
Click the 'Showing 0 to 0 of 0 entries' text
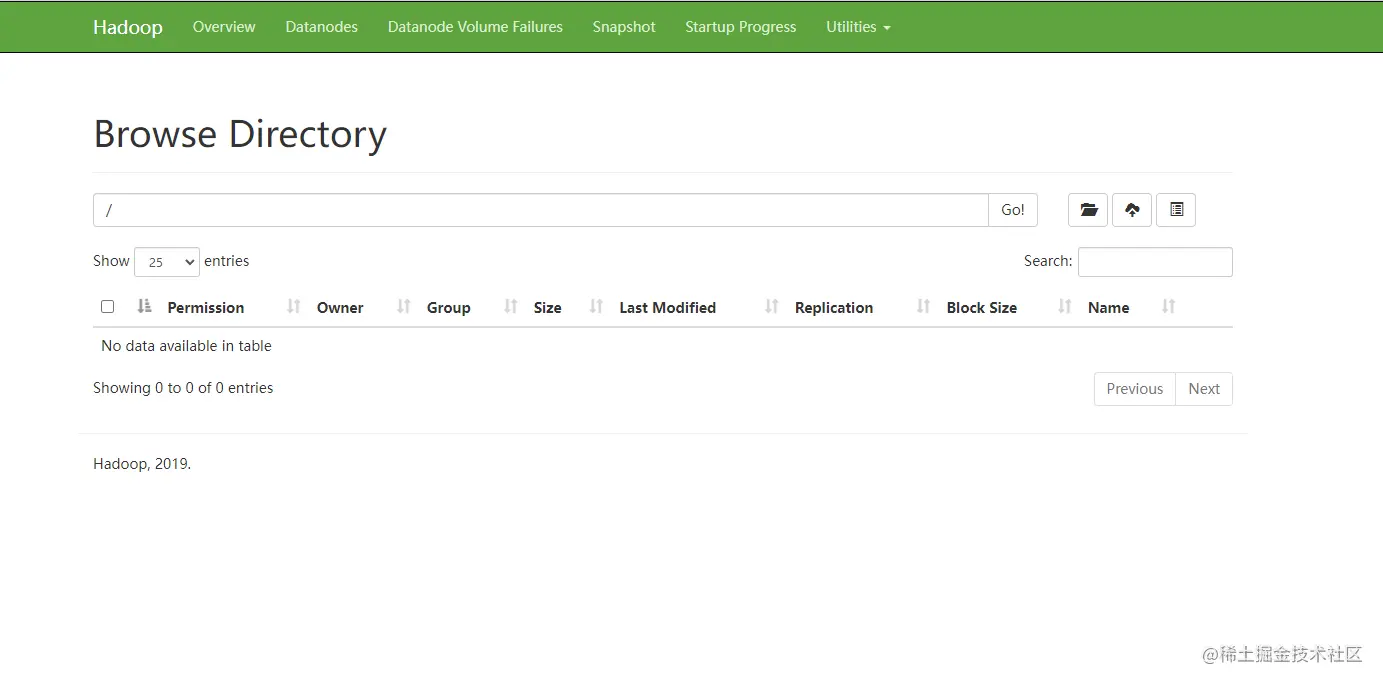(183, 388)
